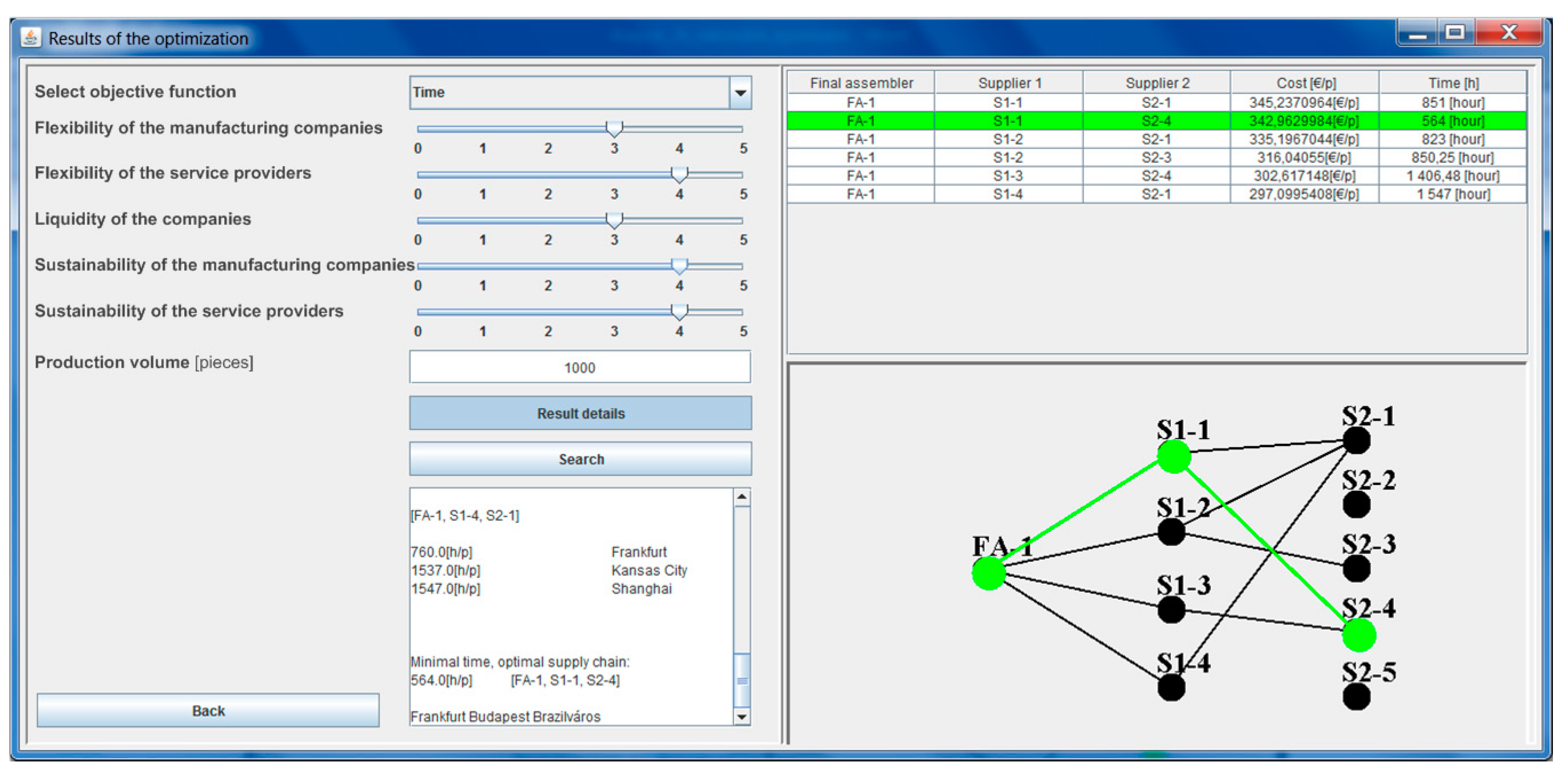
Task: Click the Time [h] column header
Action: [1453, 83]
